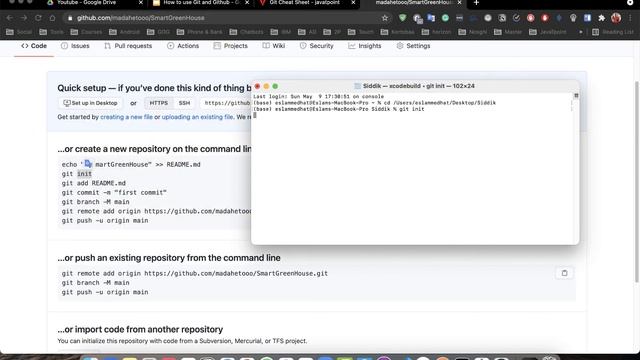Switch to Git Cheat Sheet javatpoint tab
Screen dimensions: 640x360
click(x=304, y=3)
